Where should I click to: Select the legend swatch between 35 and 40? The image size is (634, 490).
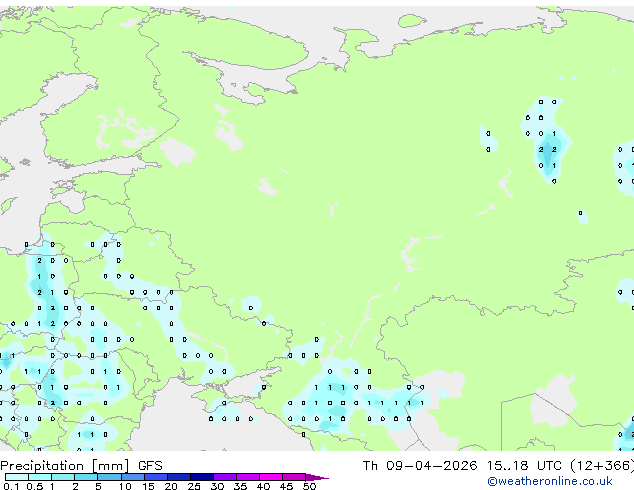point(248,477)
